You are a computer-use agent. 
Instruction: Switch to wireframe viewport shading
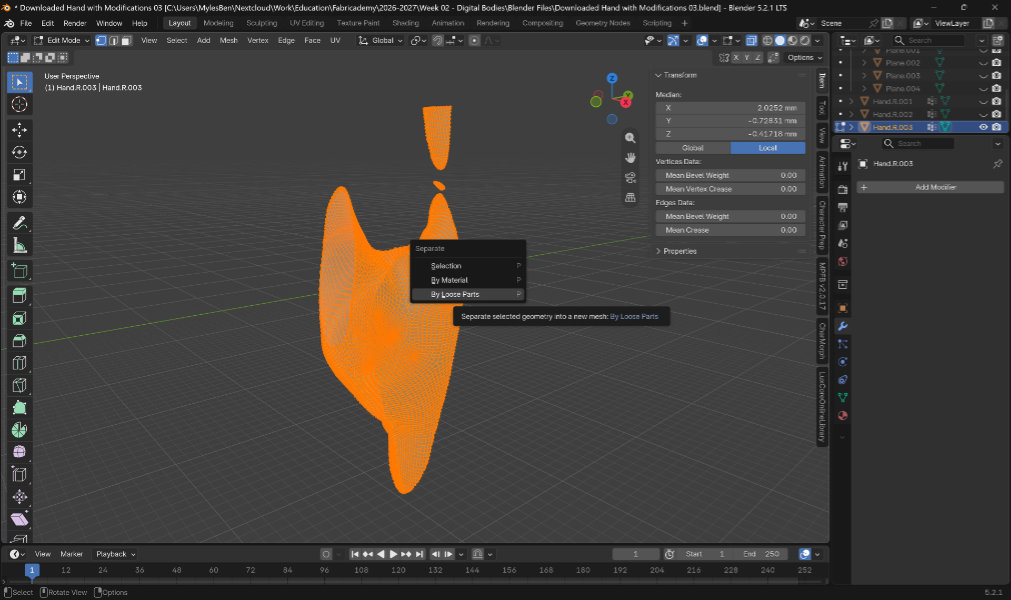767,40
